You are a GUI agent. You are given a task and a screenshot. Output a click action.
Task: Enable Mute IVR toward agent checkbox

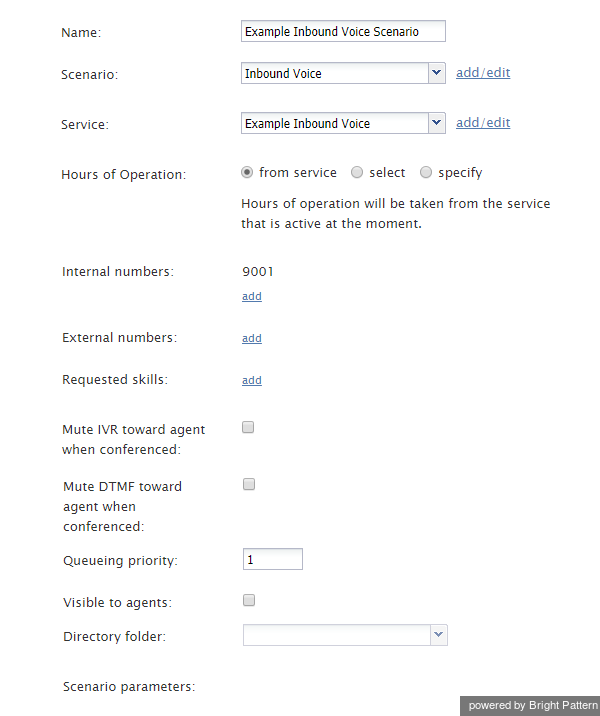[249, 427]
